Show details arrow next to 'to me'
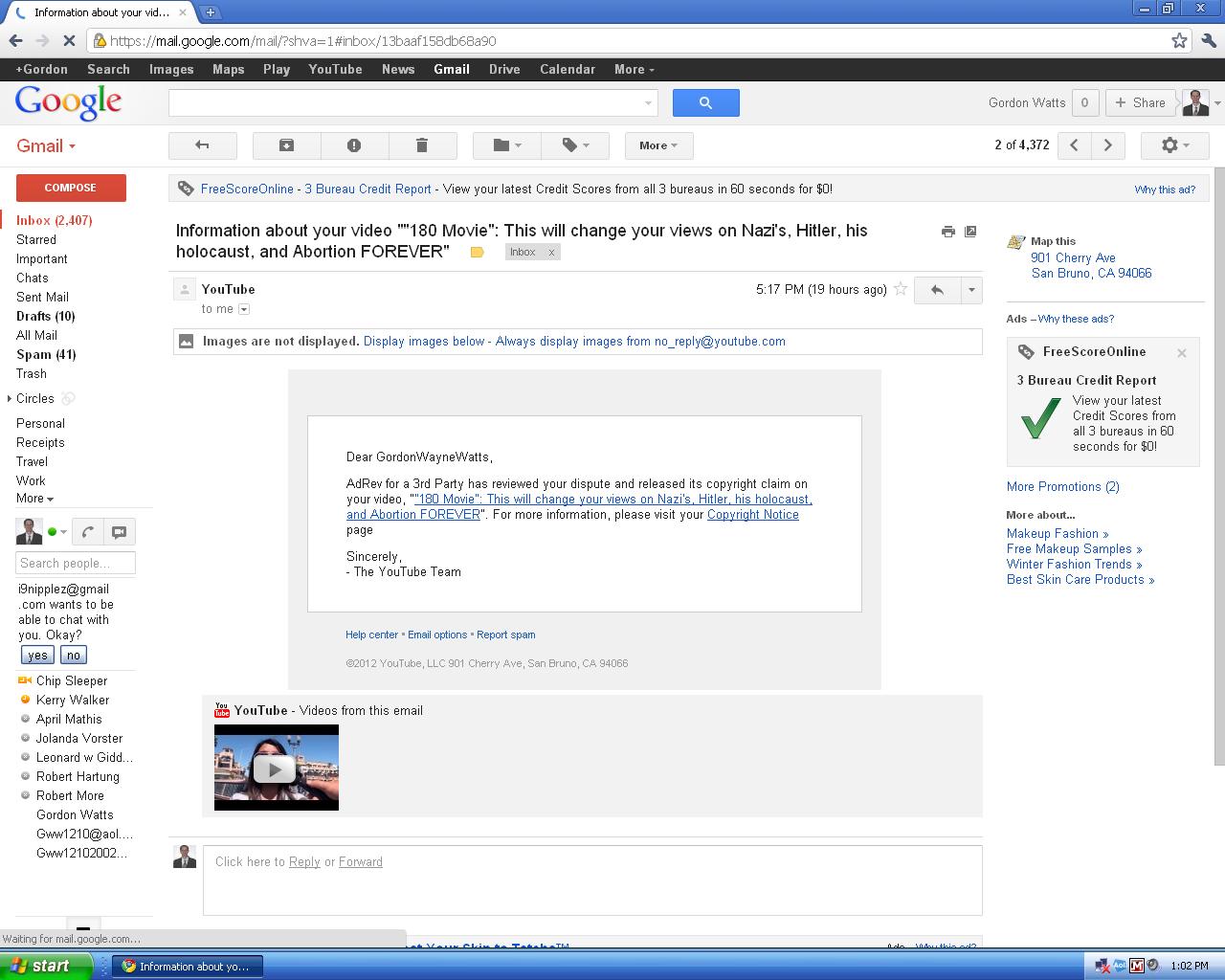 tap(244, 309)
